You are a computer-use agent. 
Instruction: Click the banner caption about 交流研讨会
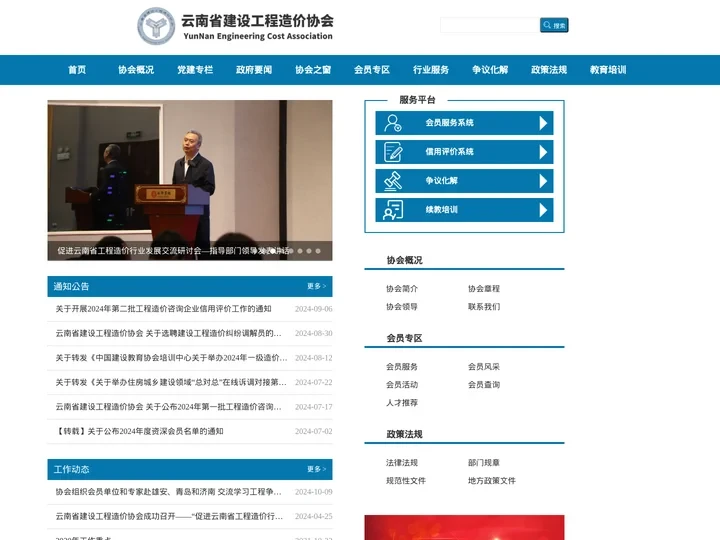(174, 251)
